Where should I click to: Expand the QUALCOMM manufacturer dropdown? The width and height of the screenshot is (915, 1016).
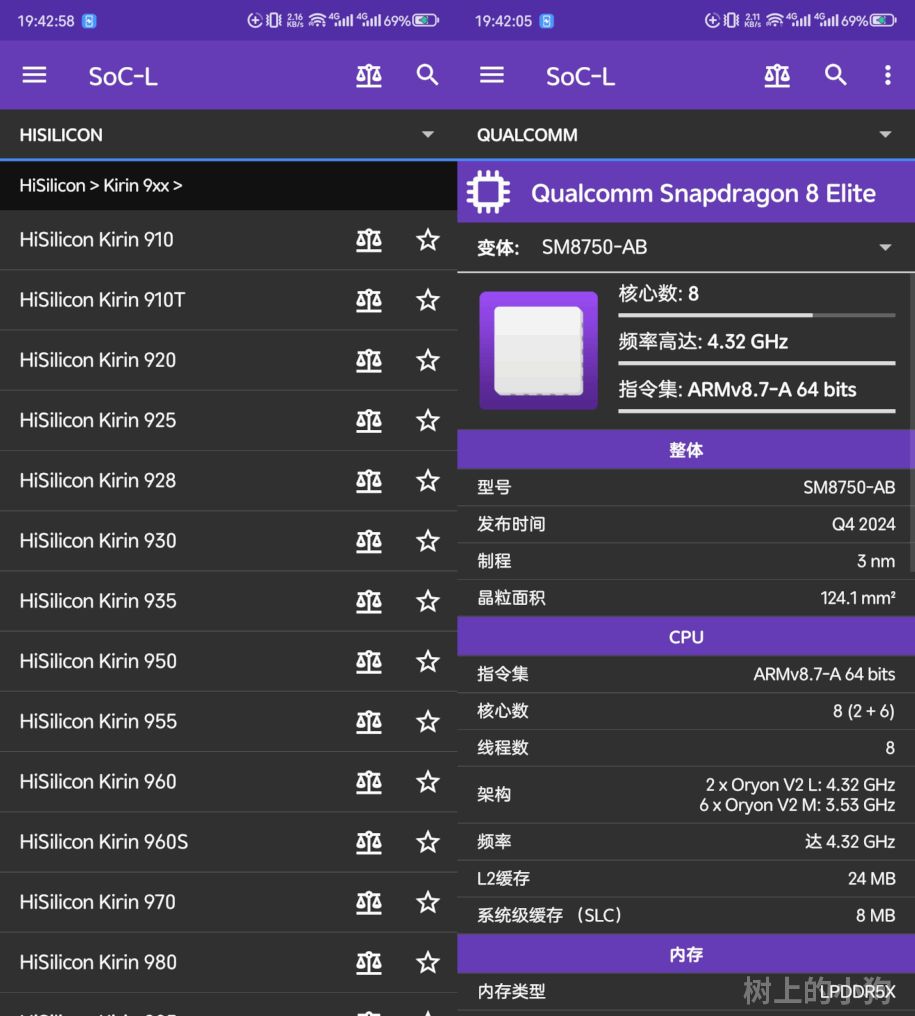coord(885,135)
